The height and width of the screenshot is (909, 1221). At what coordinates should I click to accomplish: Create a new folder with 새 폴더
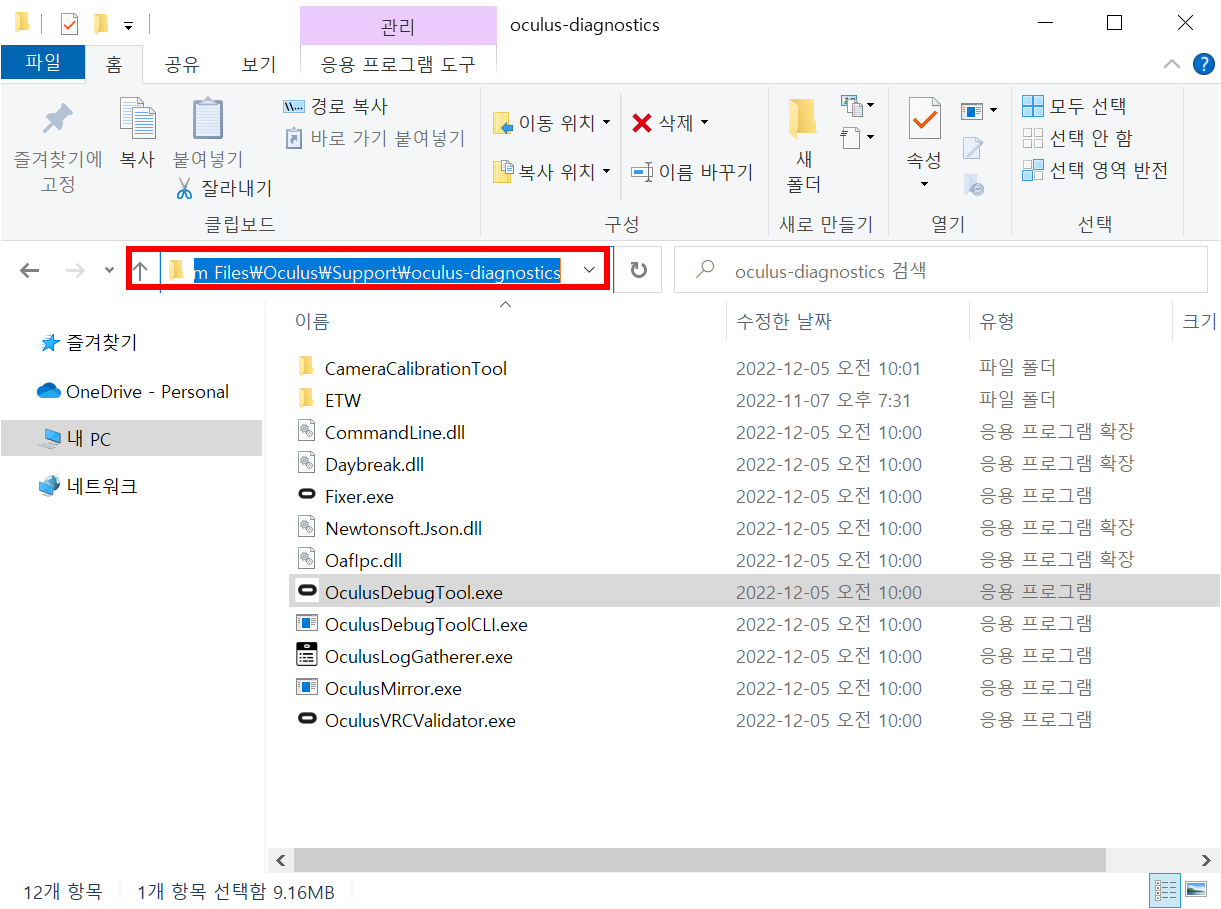tap(804, 146)
